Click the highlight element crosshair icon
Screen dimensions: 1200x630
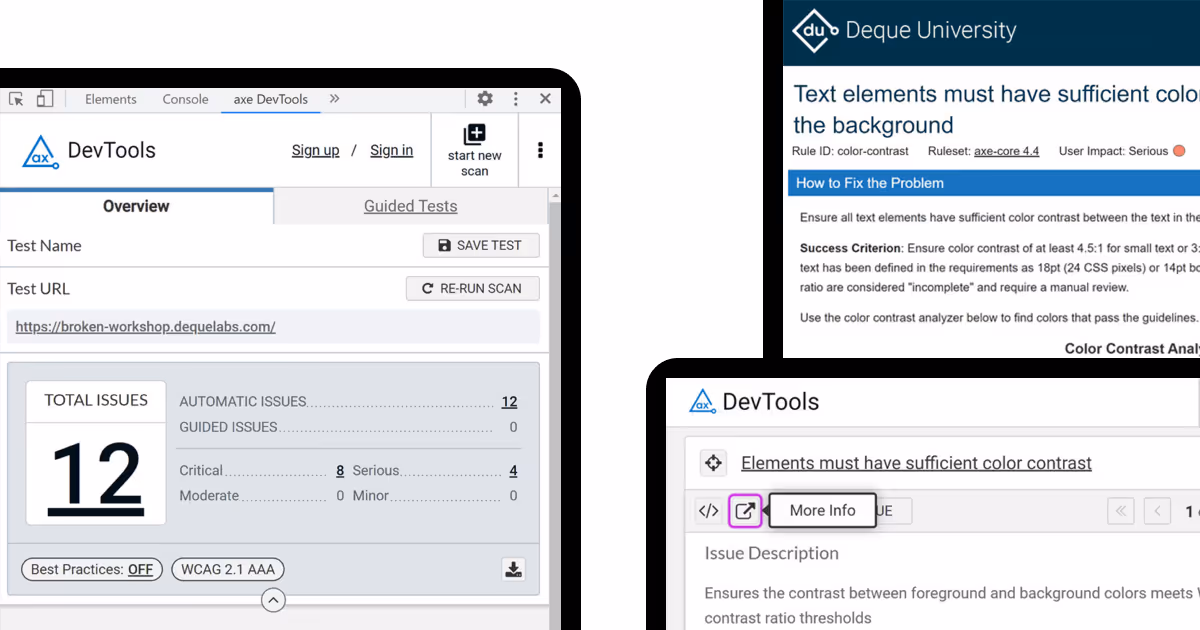coord(713,463)
